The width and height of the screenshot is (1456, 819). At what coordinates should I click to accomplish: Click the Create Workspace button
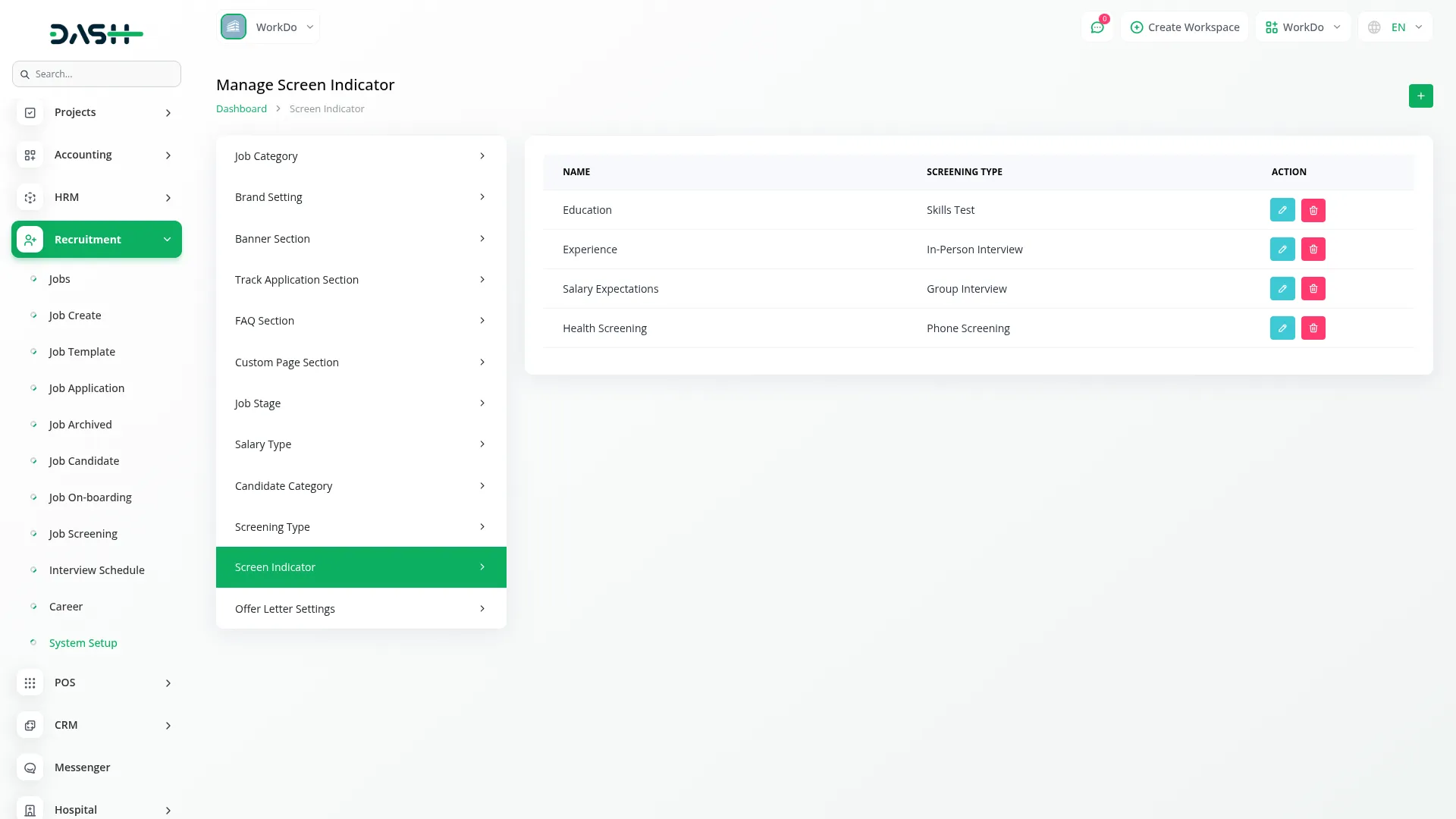[1185, 27]
